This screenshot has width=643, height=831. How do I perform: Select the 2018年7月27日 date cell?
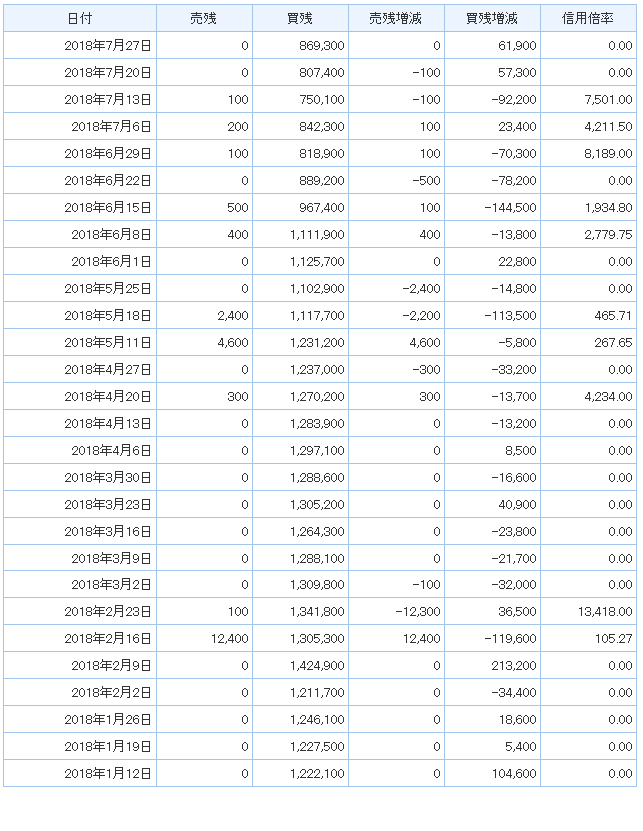108,46
